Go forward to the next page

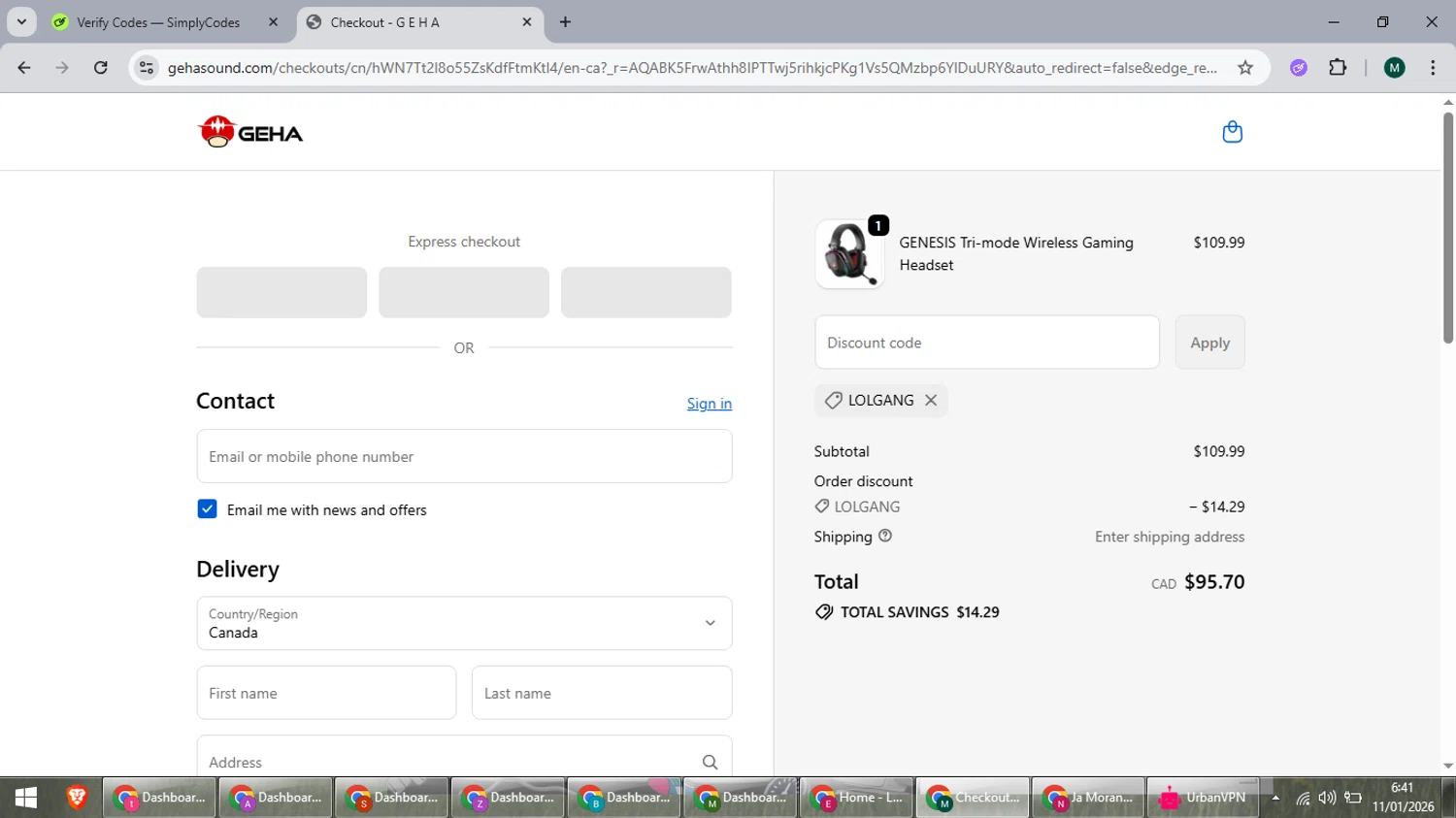point(62,68)
